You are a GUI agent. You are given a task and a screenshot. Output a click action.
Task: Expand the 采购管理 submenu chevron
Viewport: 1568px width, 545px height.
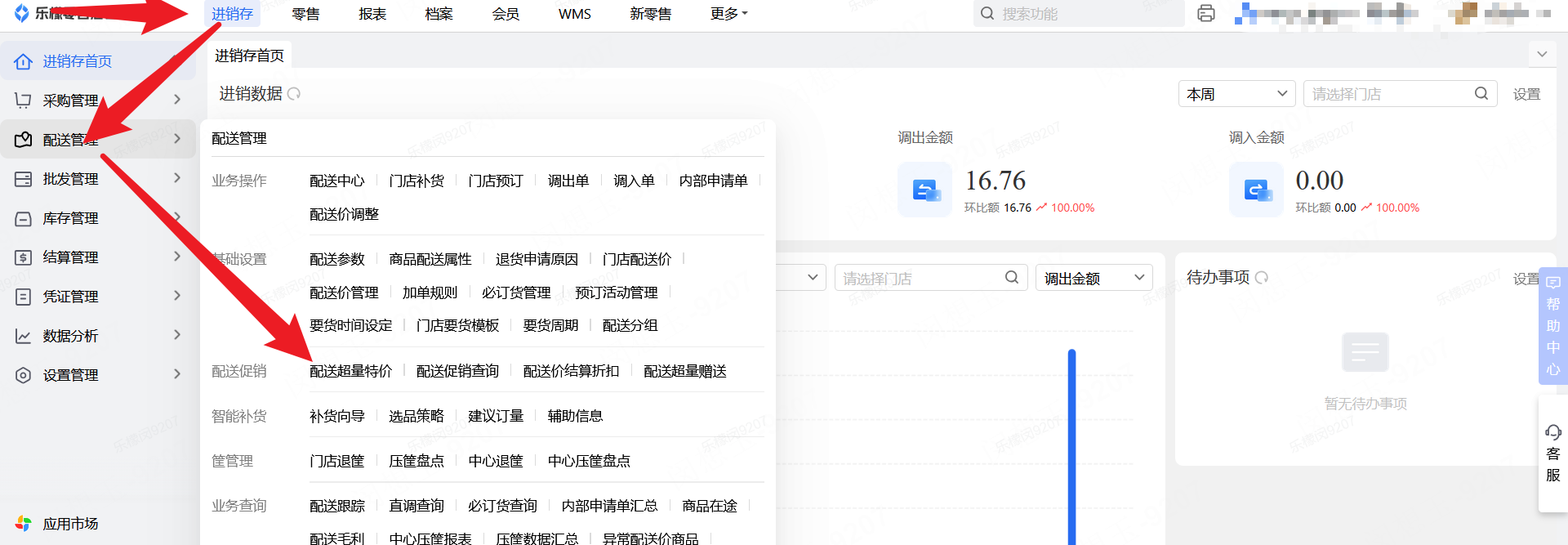[x=177, y=100]
